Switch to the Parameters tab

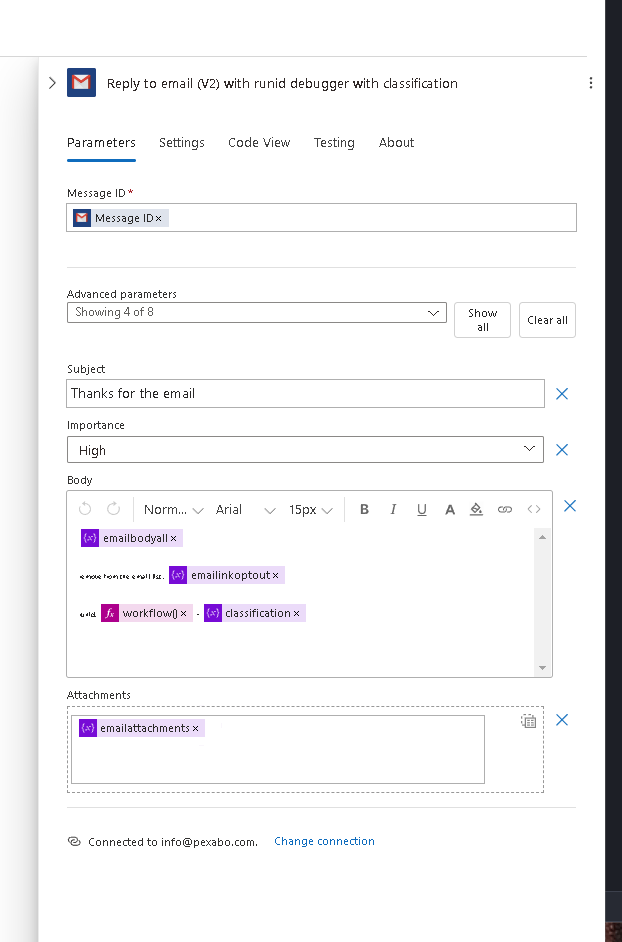tap(101, 142)
